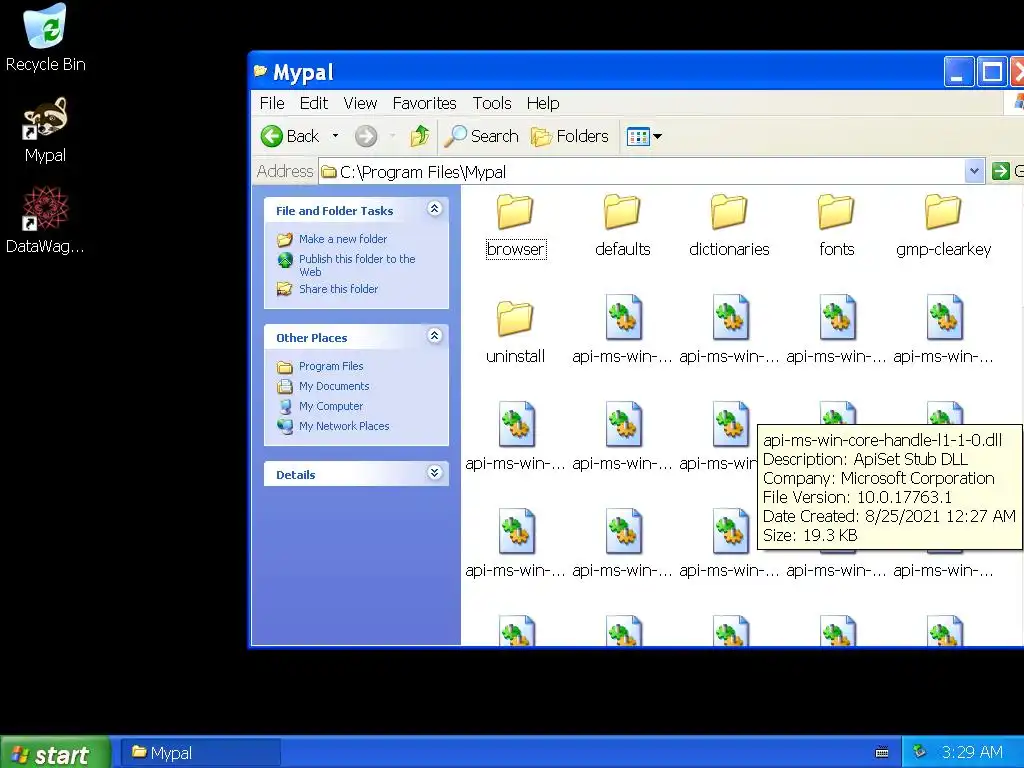Click the system tray icon beside the clock
Screen dimensions: 1024x768
tap(920, 752)
